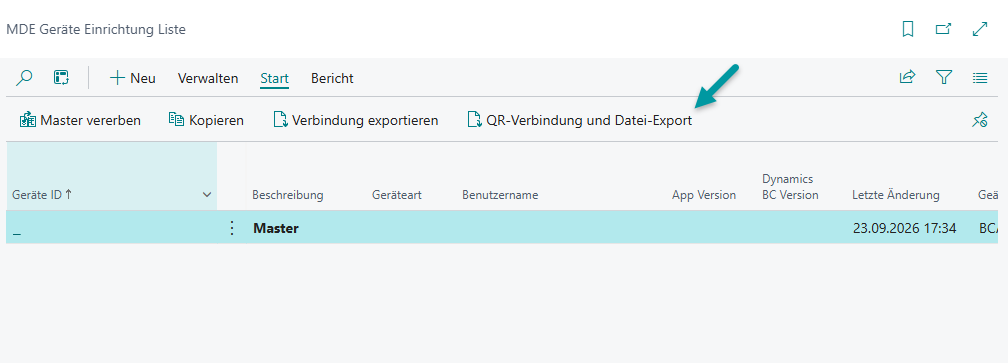Click the pin action bar icon
Viewport: 1008px width, 363px height.
click(x=980, y=120)
